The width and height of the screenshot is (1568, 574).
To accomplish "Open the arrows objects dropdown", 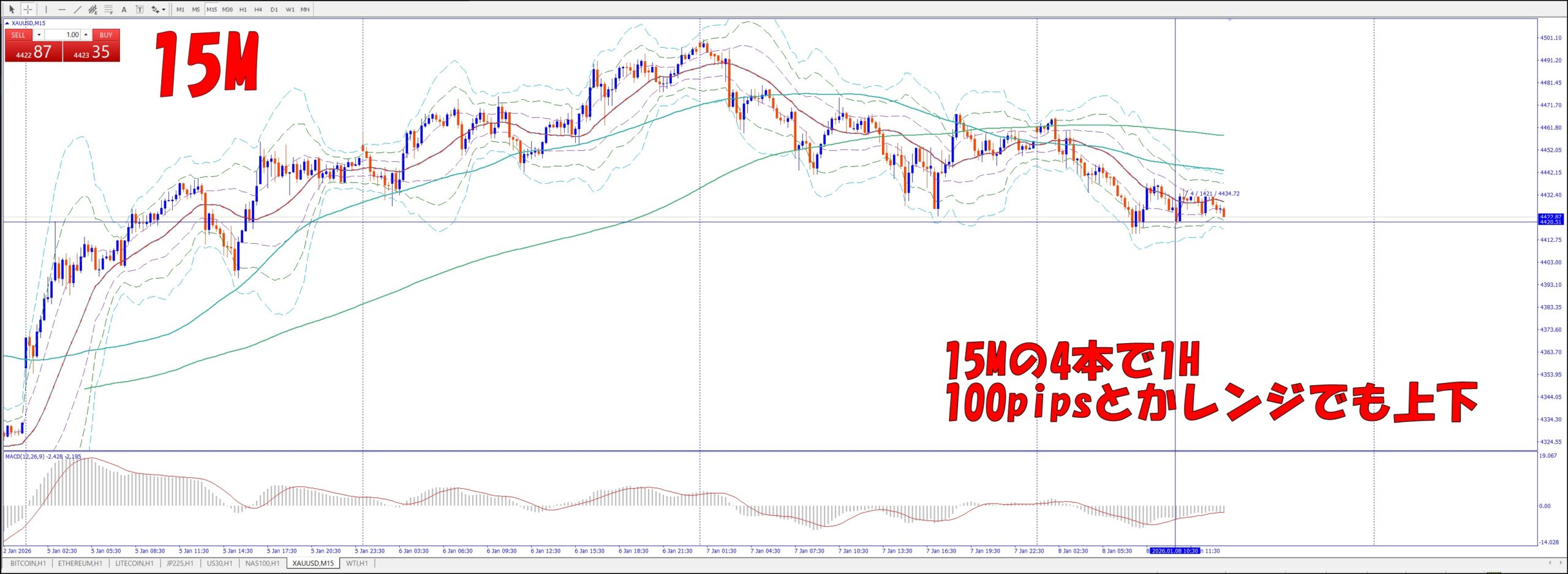I will [159, 9].
